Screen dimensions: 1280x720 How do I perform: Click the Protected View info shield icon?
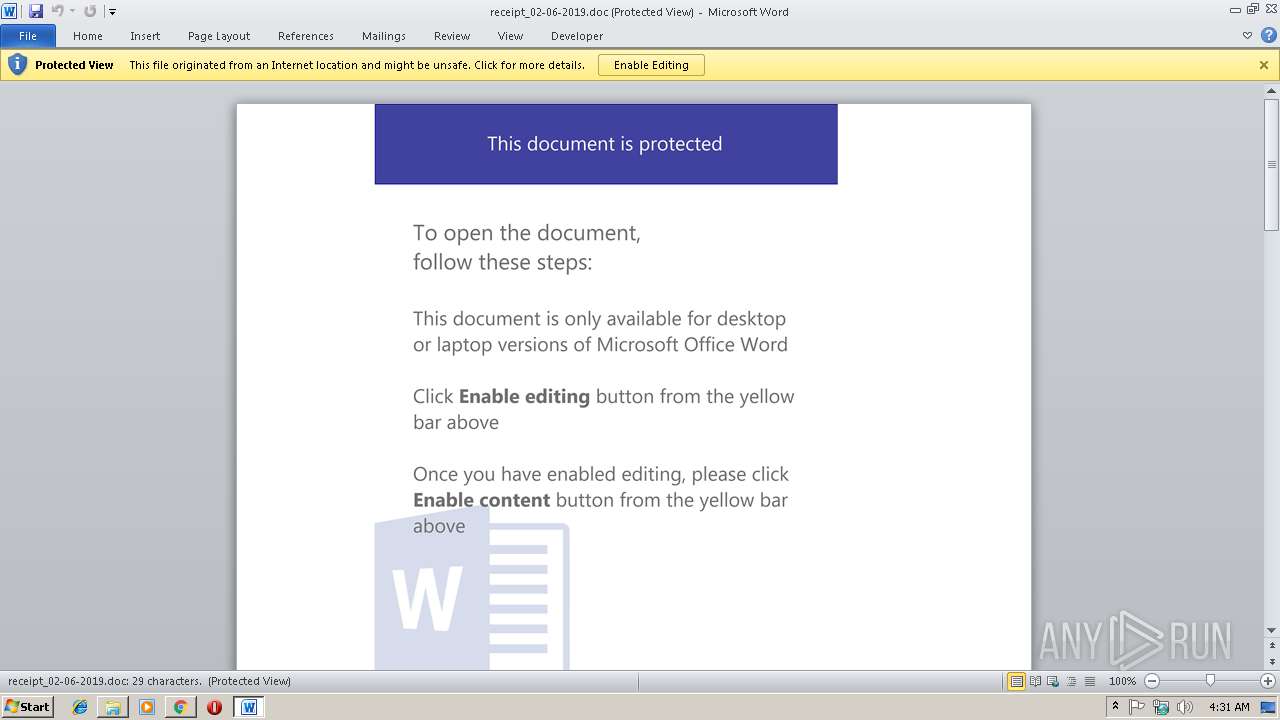point(17,65)
